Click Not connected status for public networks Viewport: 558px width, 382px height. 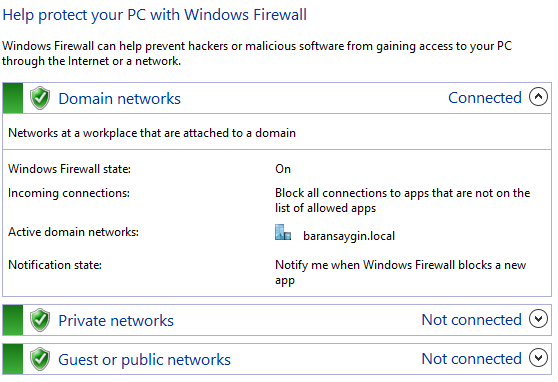pos(472,359)
